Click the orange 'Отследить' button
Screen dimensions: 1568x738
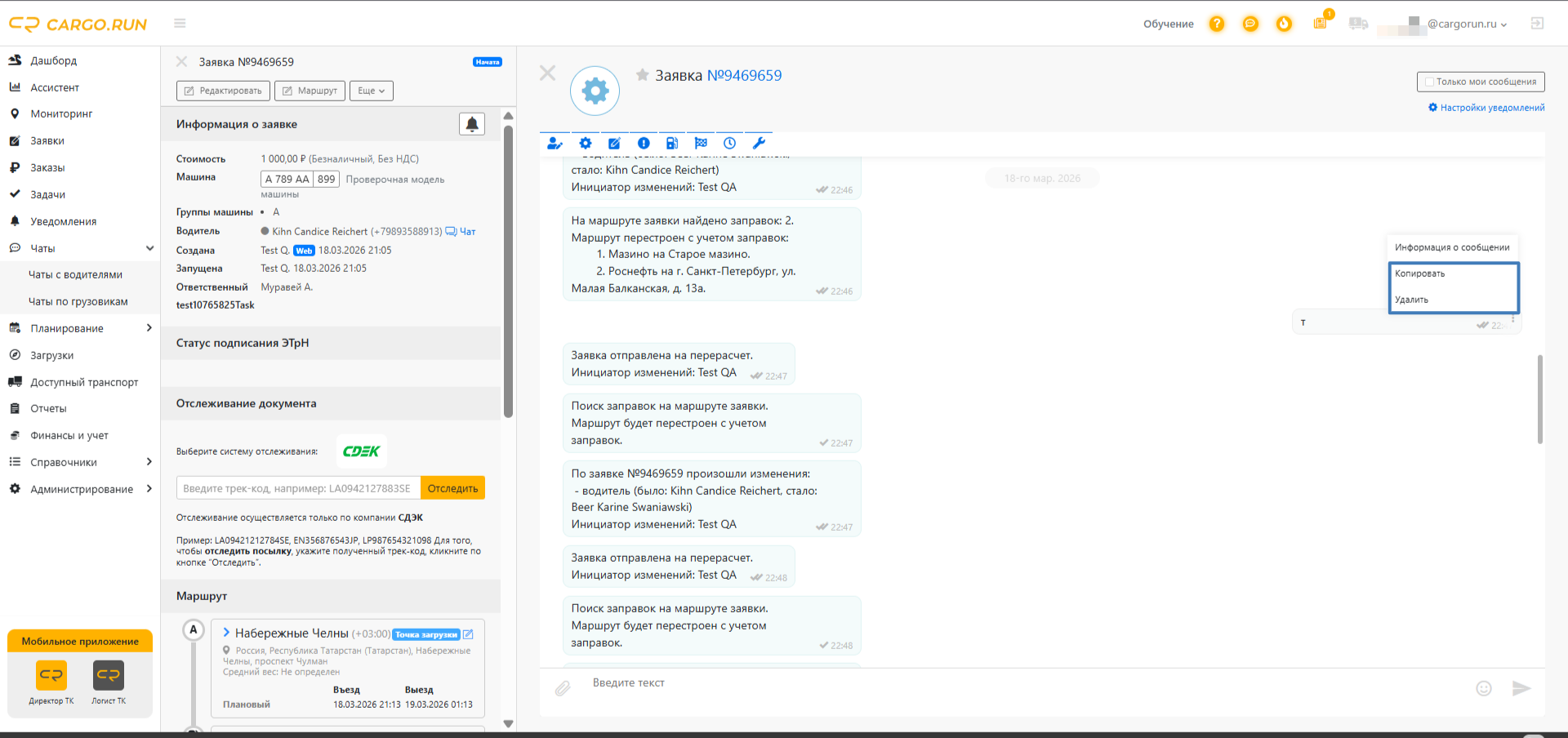point(452,488)
